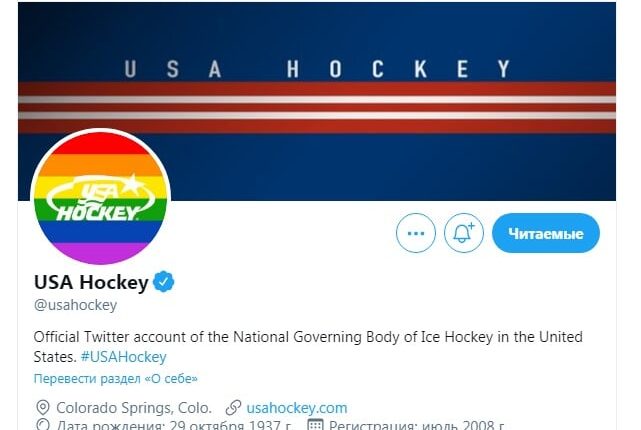Click Перевести раздел «О себе» translate link
Viewport: 641px width, 430px height.
(x=116, y=379)
